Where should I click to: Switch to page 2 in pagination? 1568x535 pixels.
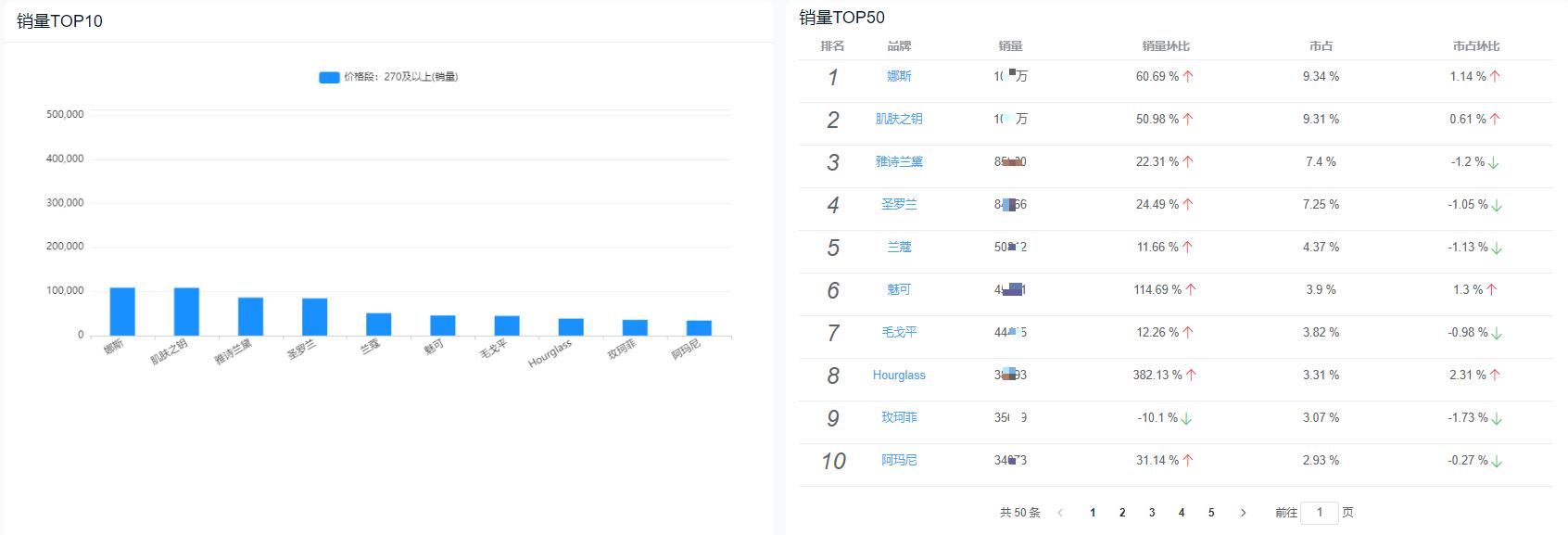pos(1122,513)
